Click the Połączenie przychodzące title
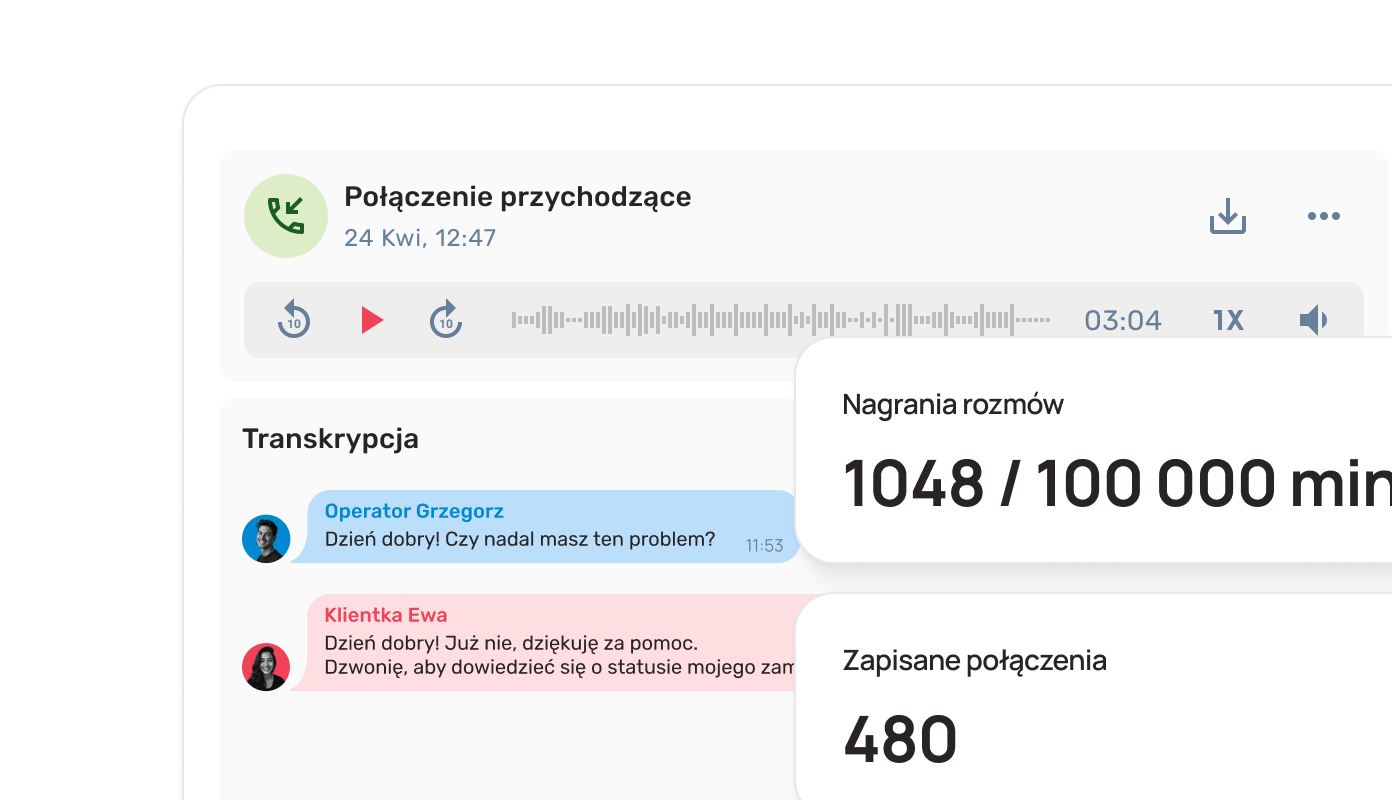 coord(517,197)
